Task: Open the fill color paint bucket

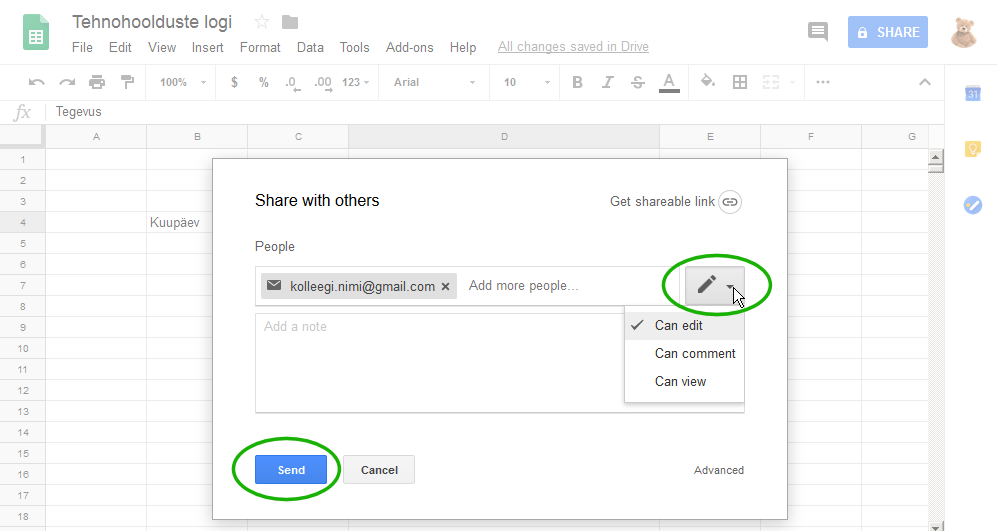Action: [708, 81]
